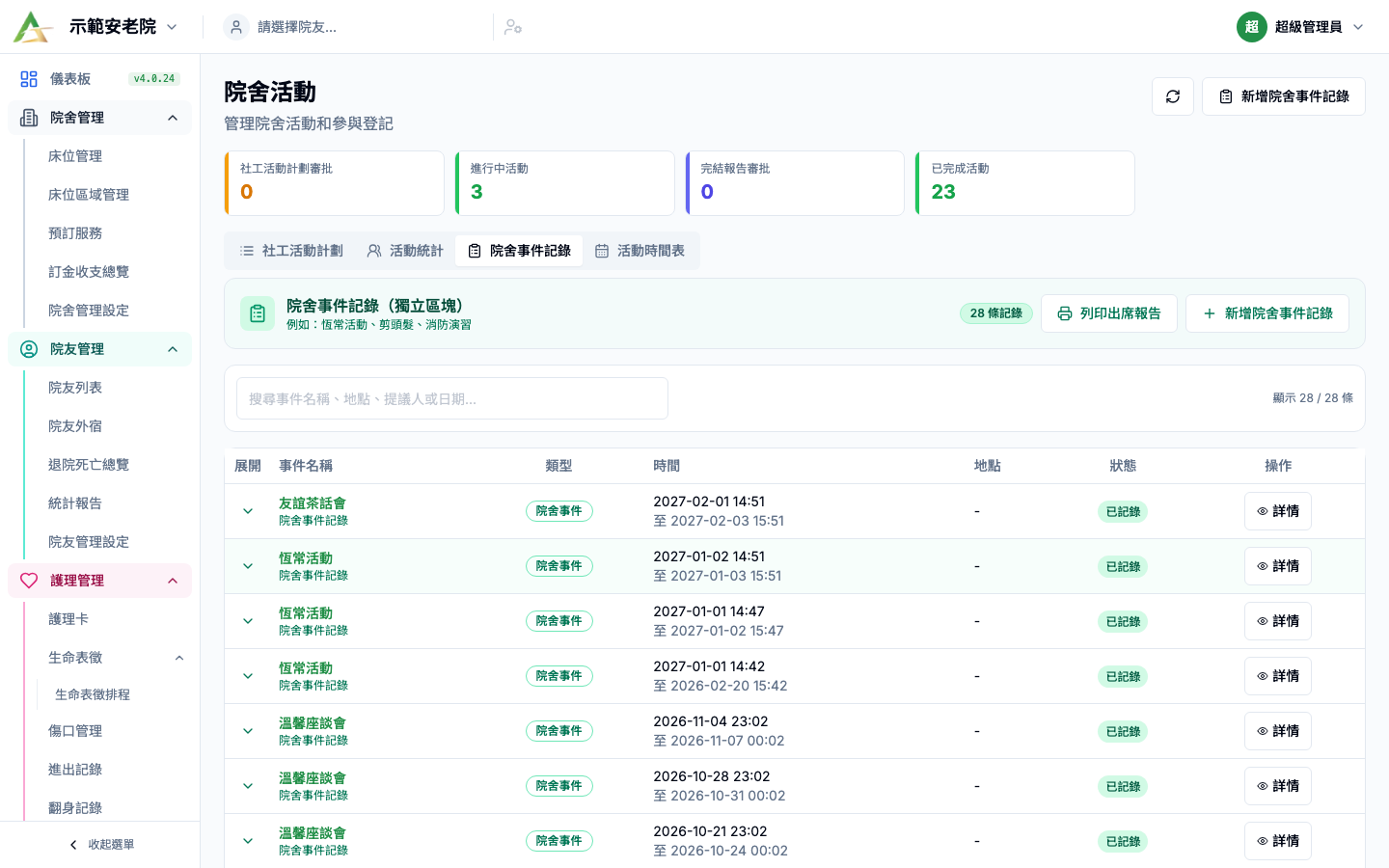Image resolution: width=1389 pixels, height=868 pixels.
Task: Open 預訂服務 in the sidebar
Action: (x=75, y=233)
